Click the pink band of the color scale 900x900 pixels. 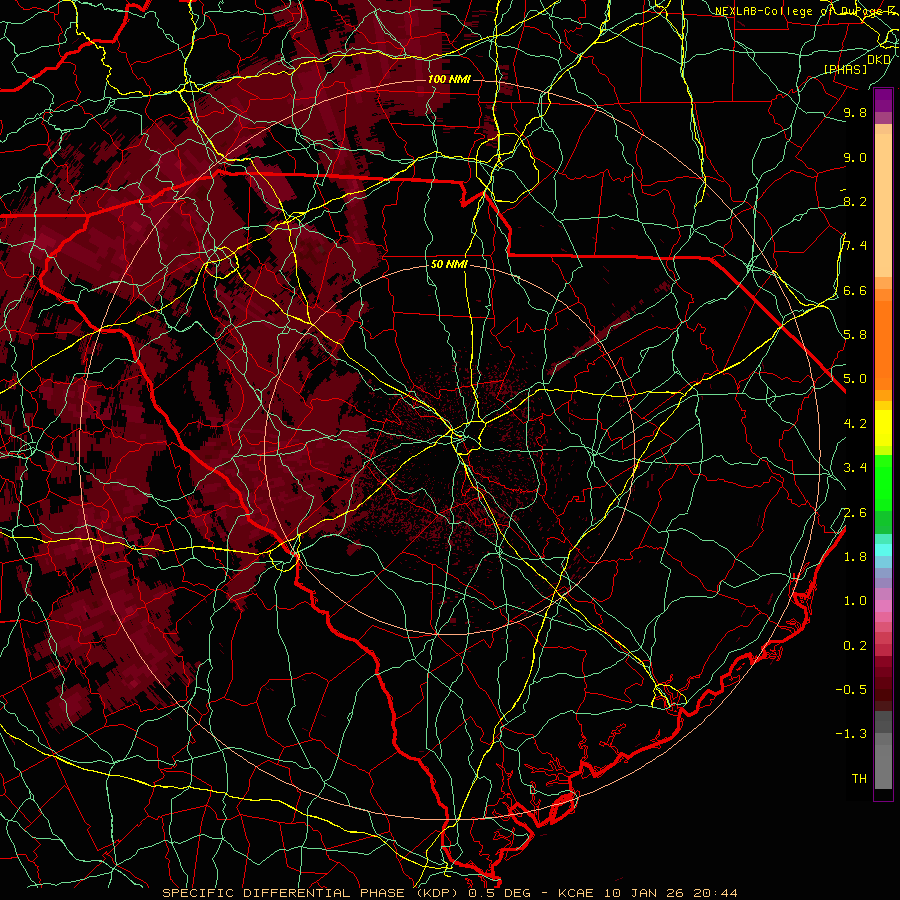883,606
